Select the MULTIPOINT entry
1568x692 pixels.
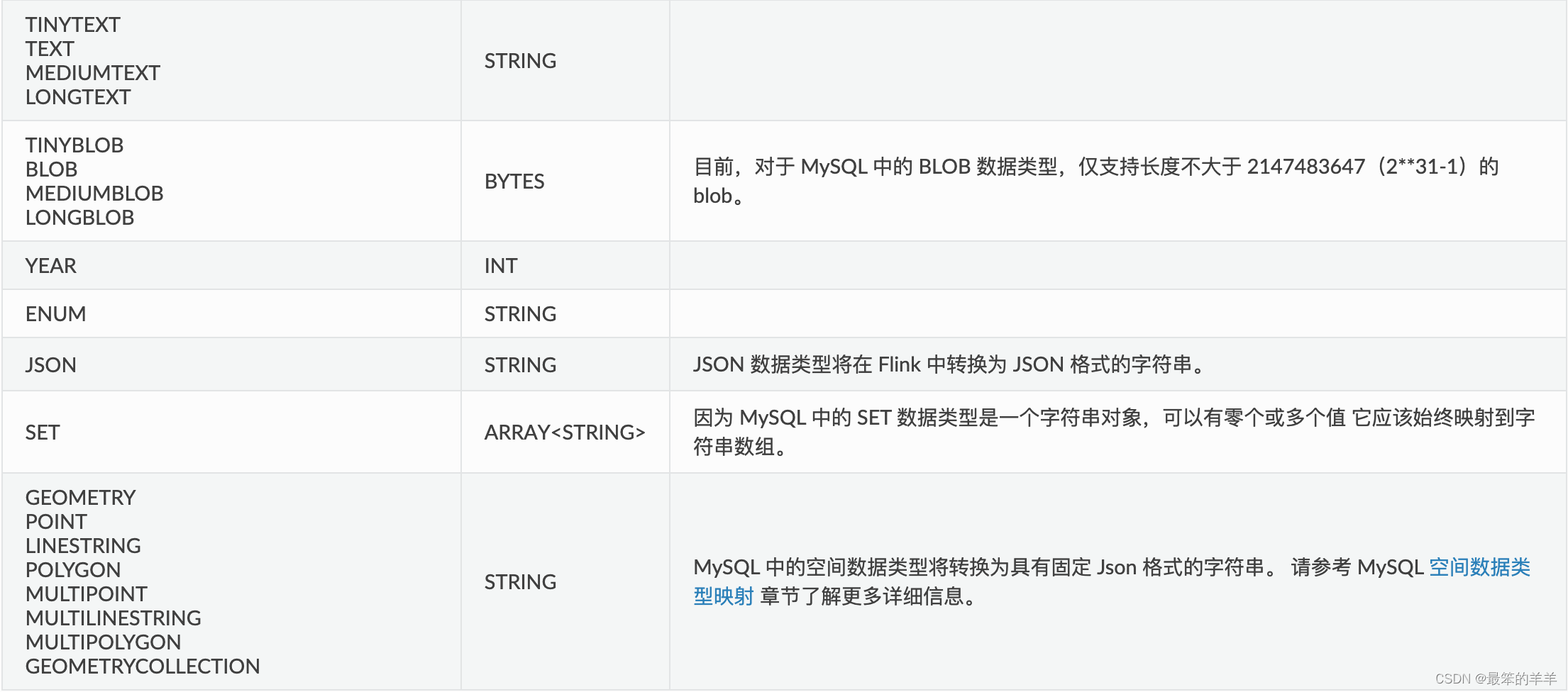[x=87, y=594]
